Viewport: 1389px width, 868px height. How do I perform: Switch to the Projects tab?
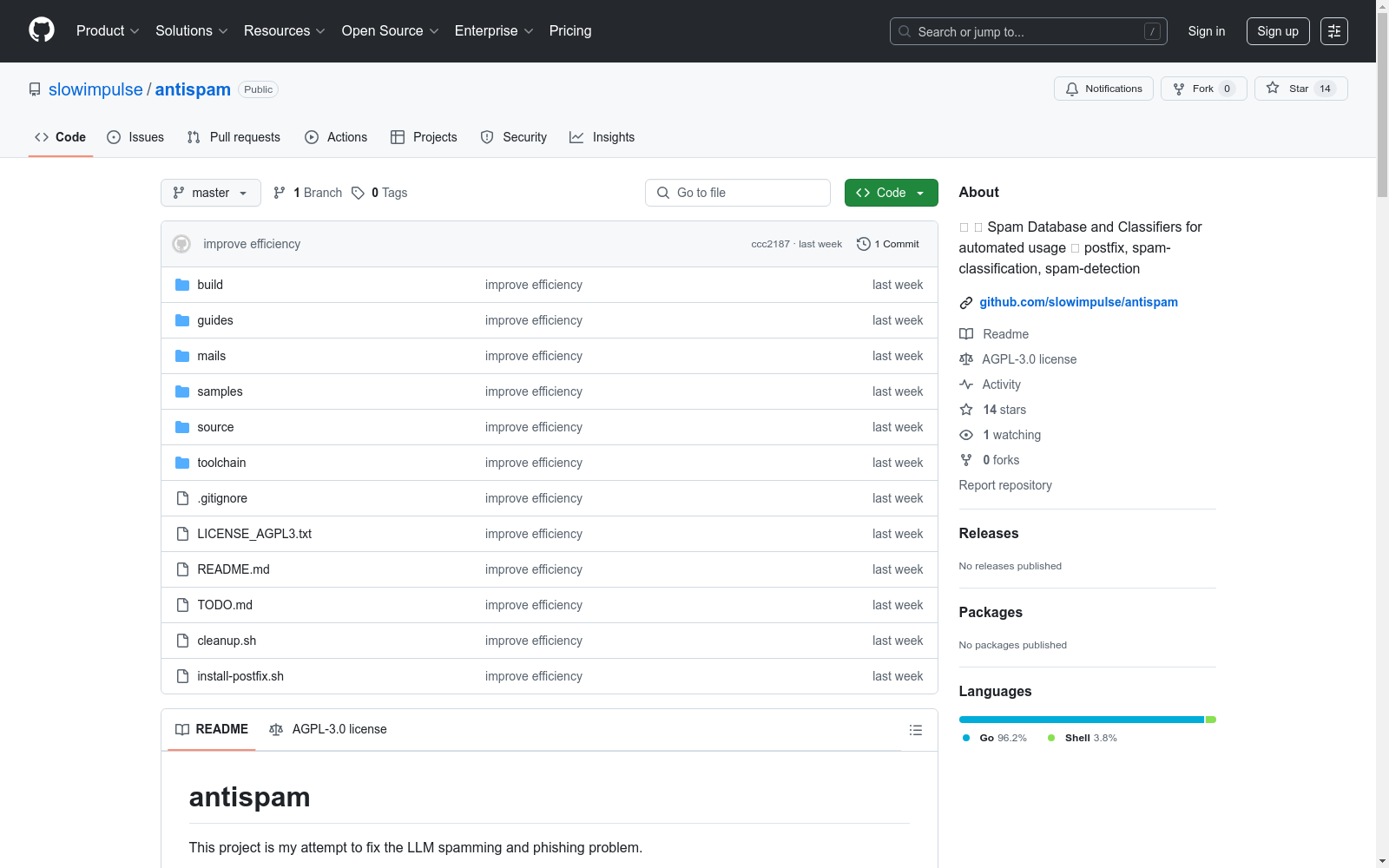coord(424,137)
